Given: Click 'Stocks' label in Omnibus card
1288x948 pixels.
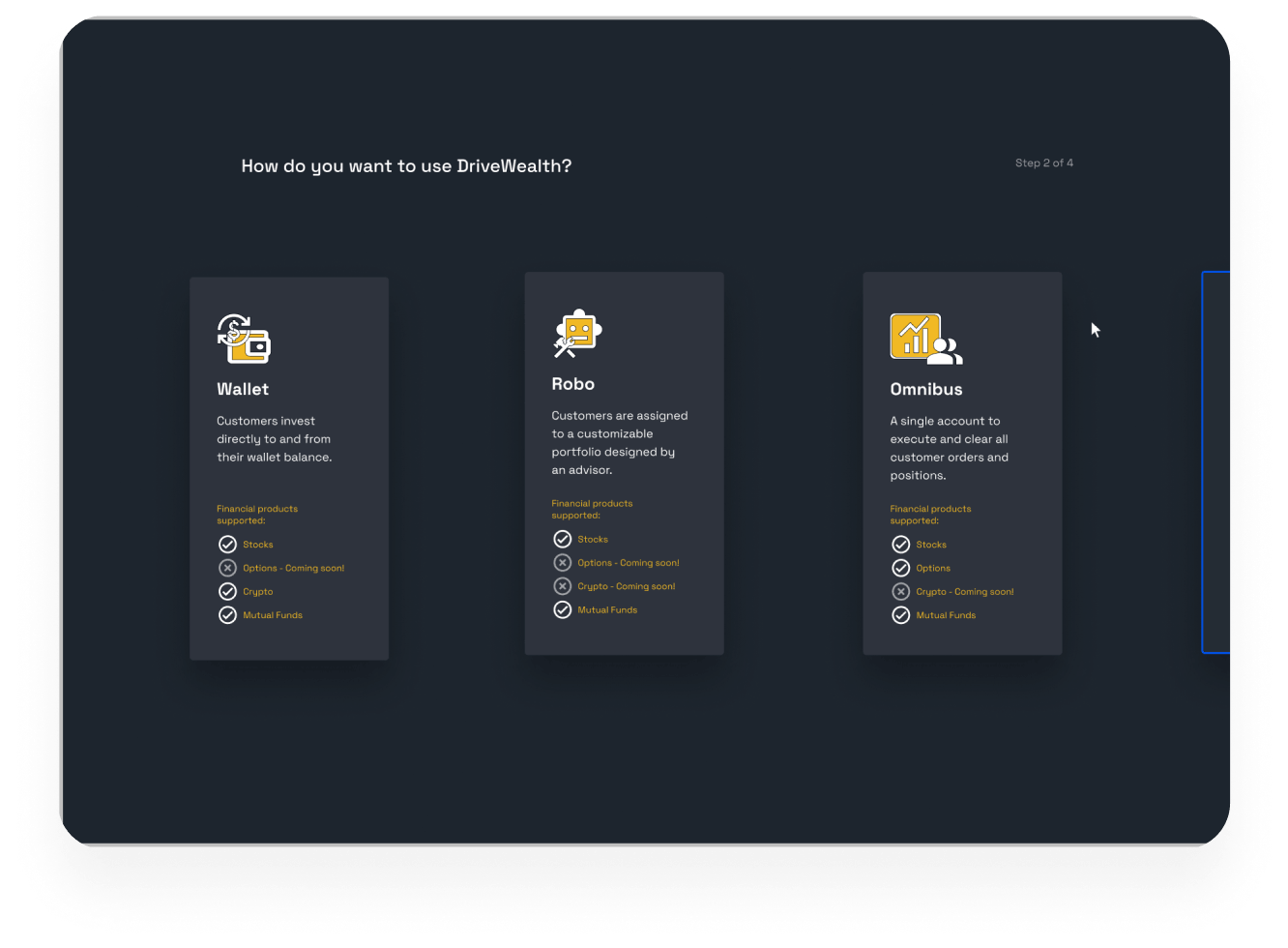Looking at the screenshot, I should [x=931, y=545].
